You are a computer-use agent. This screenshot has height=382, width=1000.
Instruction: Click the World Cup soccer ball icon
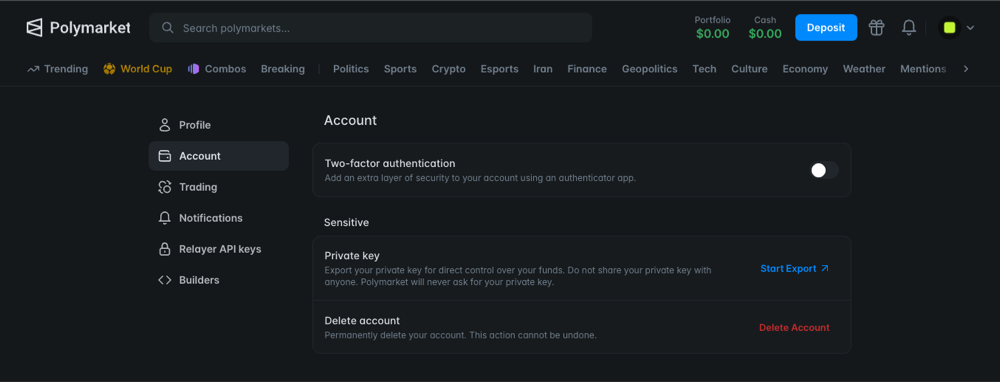[x=109, y=69]
